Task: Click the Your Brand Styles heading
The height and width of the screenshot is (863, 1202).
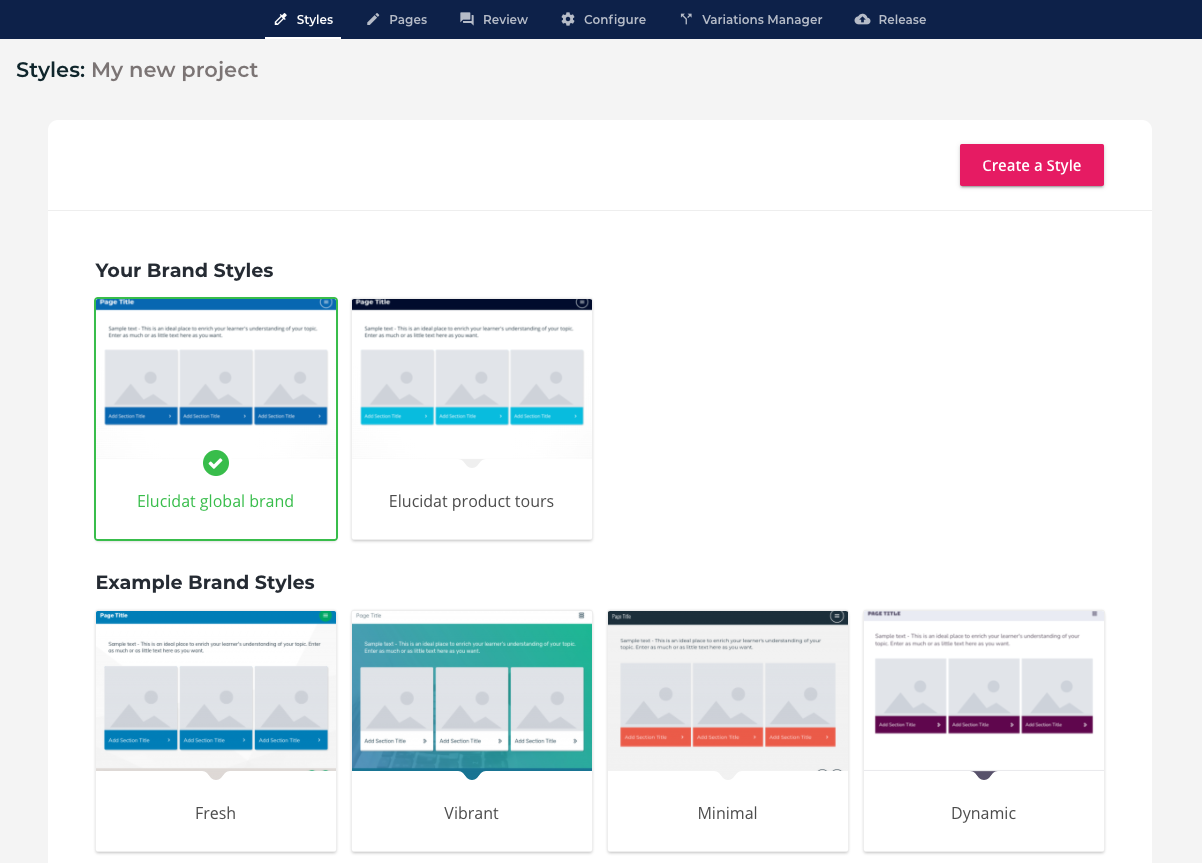Action: coord(184,270)
